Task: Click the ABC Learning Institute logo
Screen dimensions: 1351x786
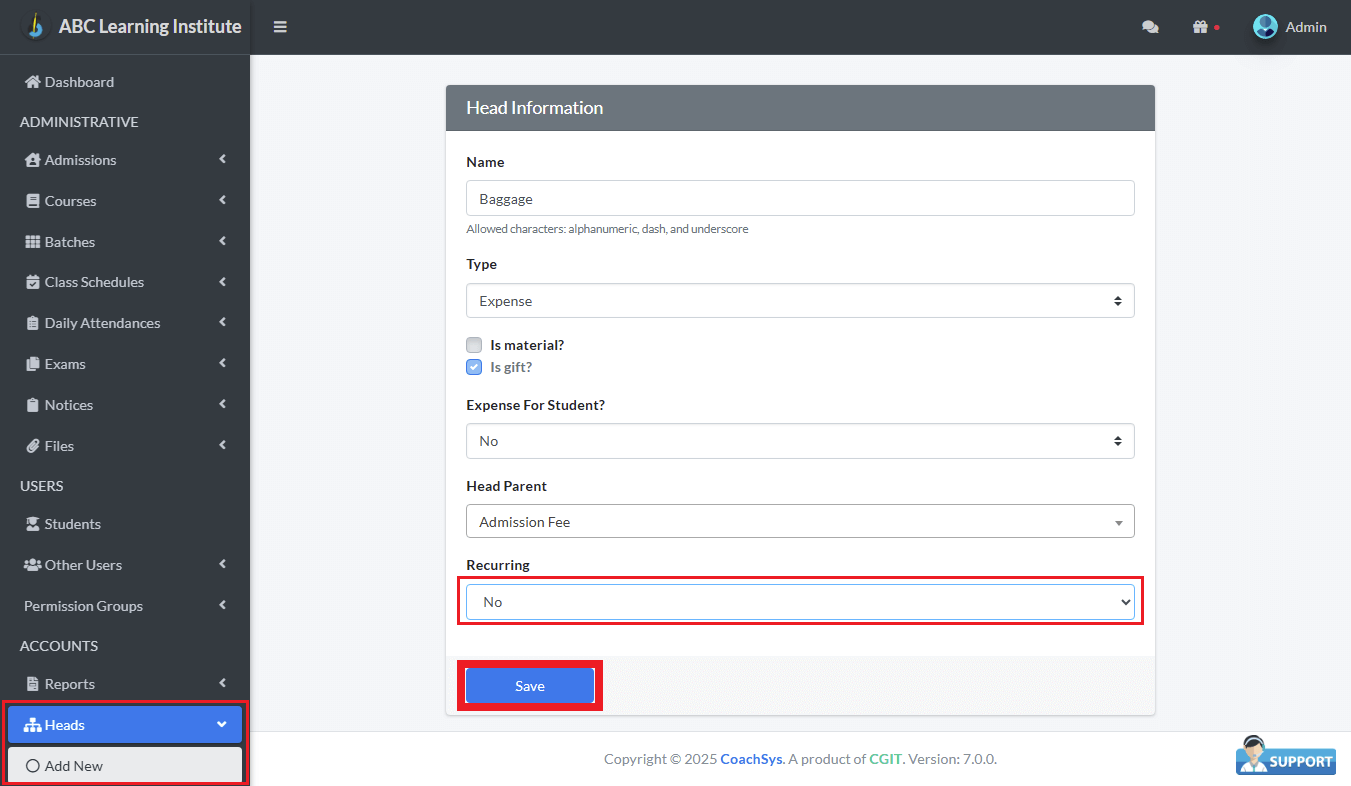Action: pyautogui.click(x=36, y=26)
